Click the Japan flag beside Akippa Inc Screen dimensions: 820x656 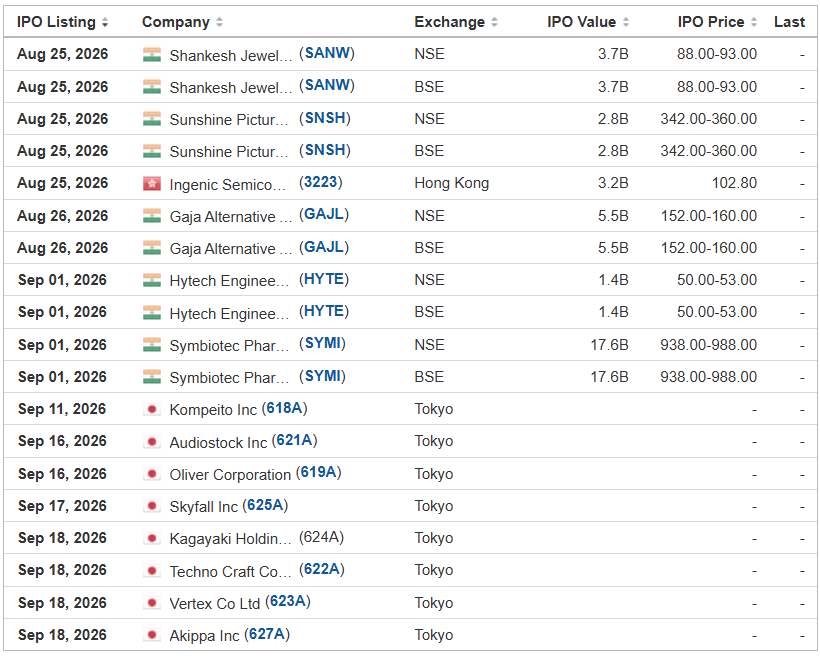[x=152, y=635]
